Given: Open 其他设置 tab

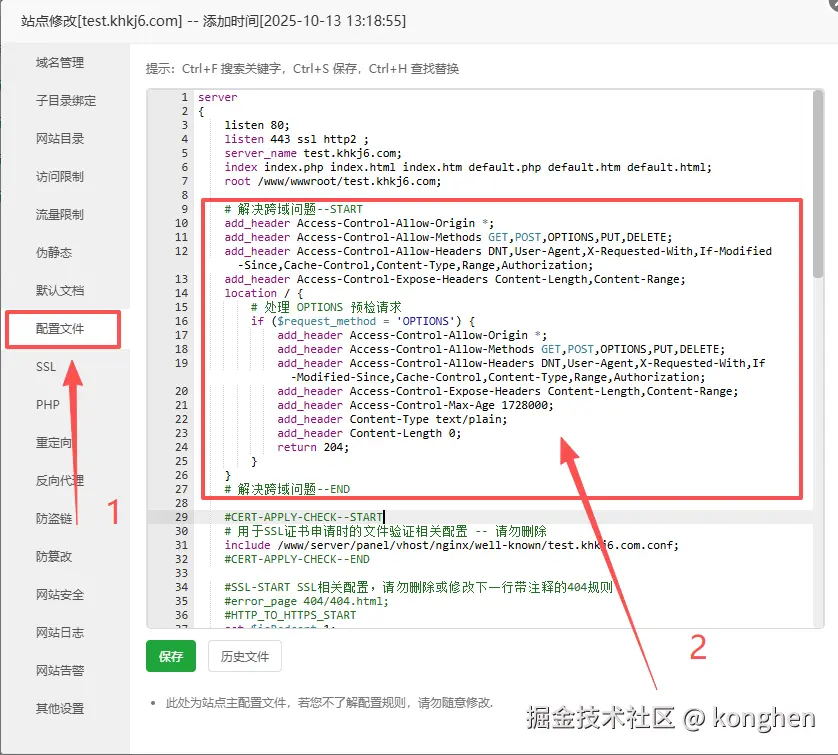Looking at the screenshot, I should 60,709.
